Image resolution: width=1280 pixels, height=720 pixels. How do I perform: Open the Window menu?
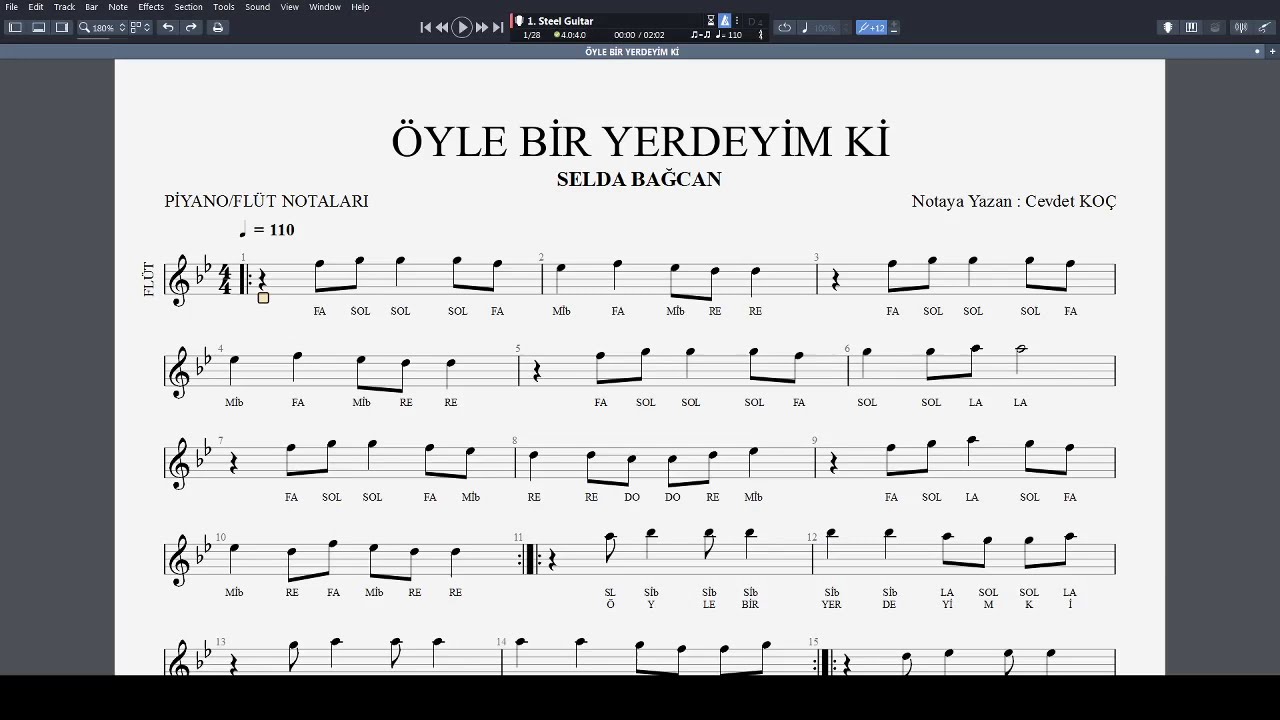[x=325, y=7]
